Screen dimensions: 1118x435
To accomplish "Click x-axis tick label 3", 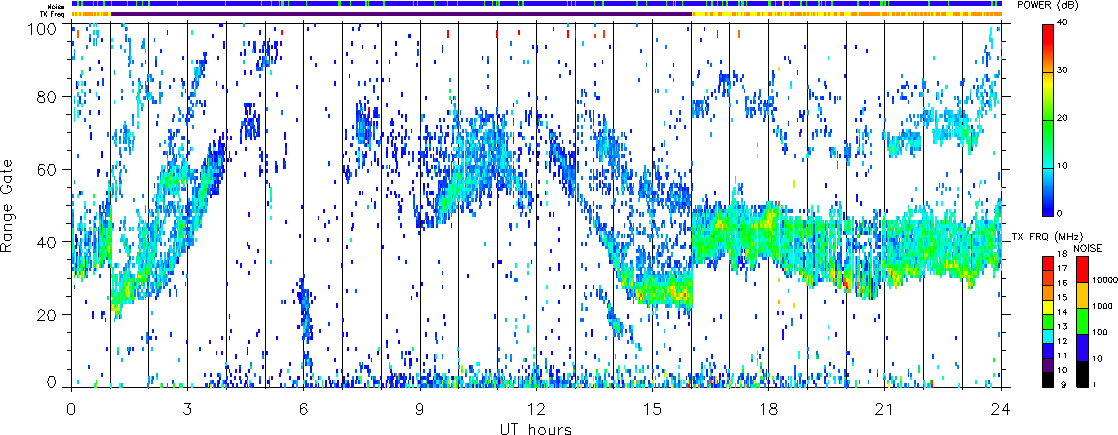I will [x=187, y=409].
